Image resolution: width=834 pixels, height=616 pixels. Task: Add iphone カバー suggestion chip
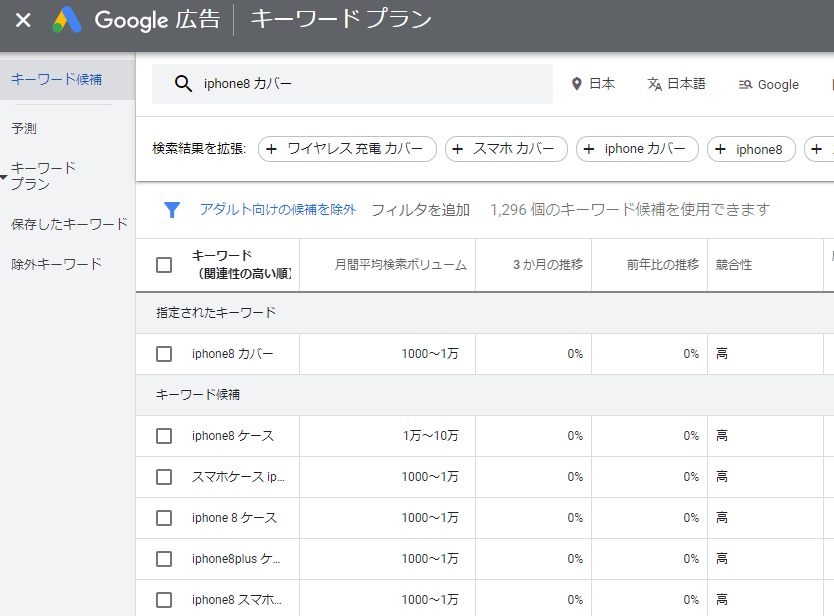(x=637, y=149)
